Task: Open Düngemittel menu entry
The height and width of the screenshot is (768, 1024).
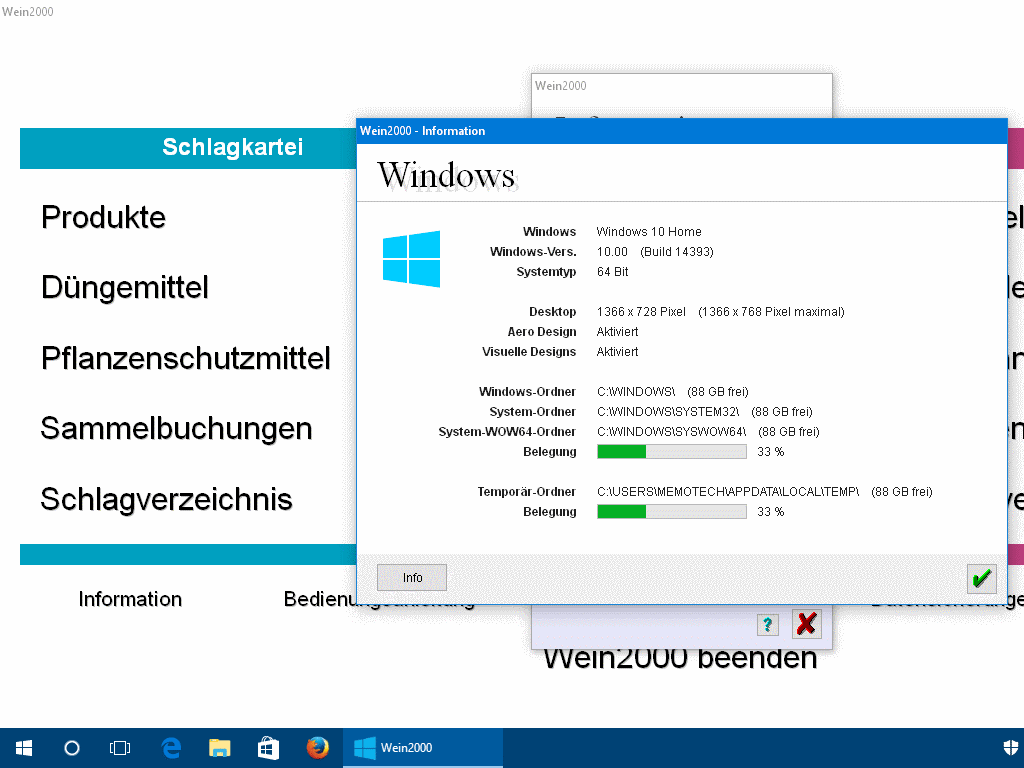Action: 125,288
